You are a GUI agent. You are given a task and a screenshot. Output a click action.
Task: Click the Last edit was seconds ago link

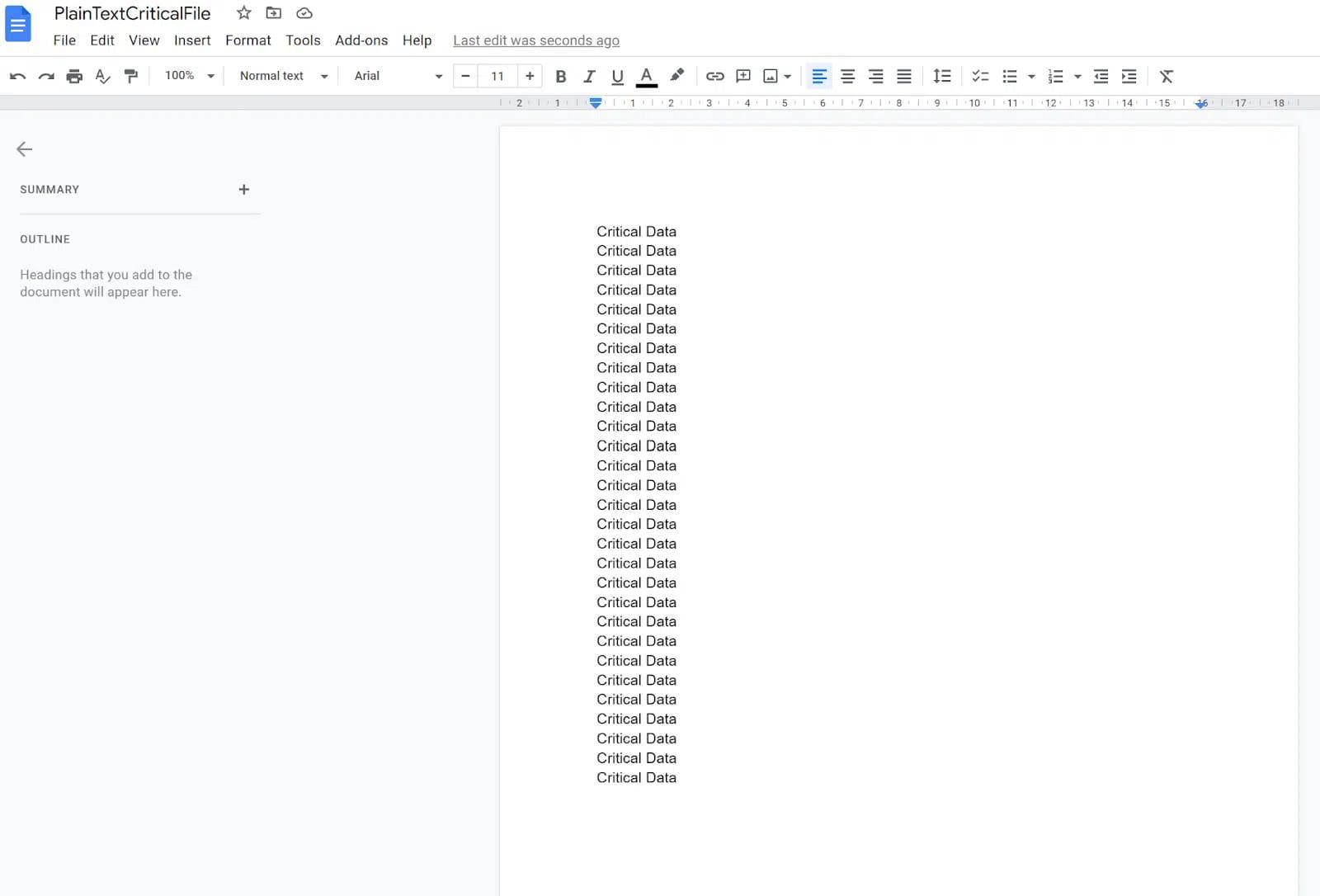(535, 40)
